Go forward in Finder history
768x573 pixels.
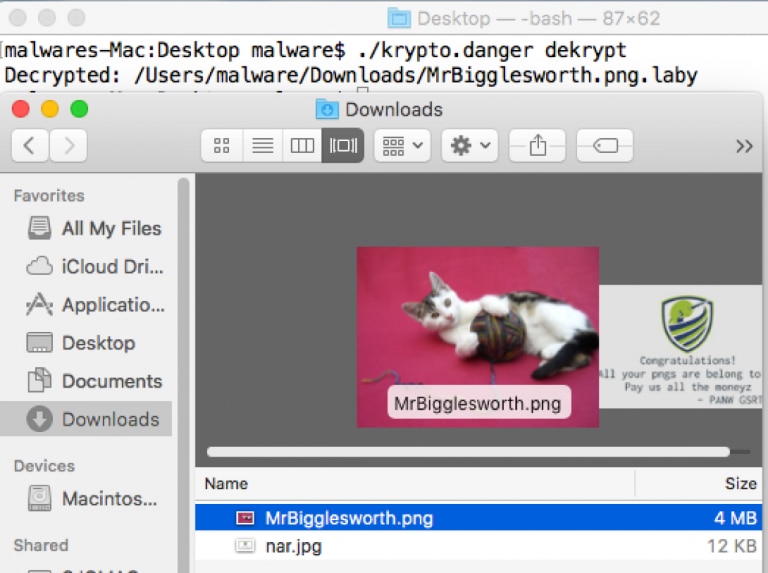click(x=69, y=145)
